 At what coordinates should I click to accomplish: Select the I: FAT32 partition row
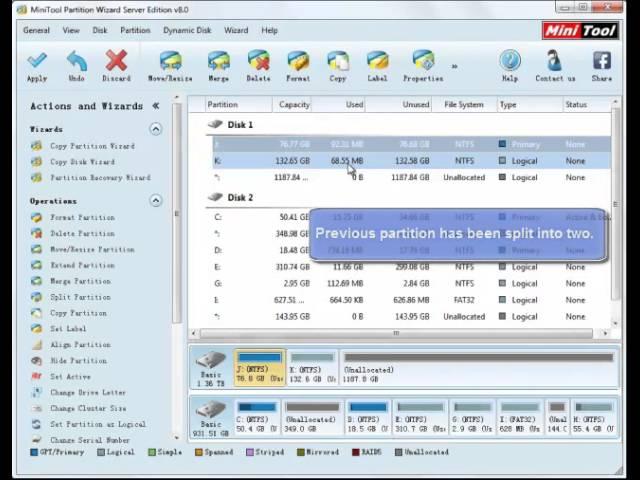tap(411, 300)
